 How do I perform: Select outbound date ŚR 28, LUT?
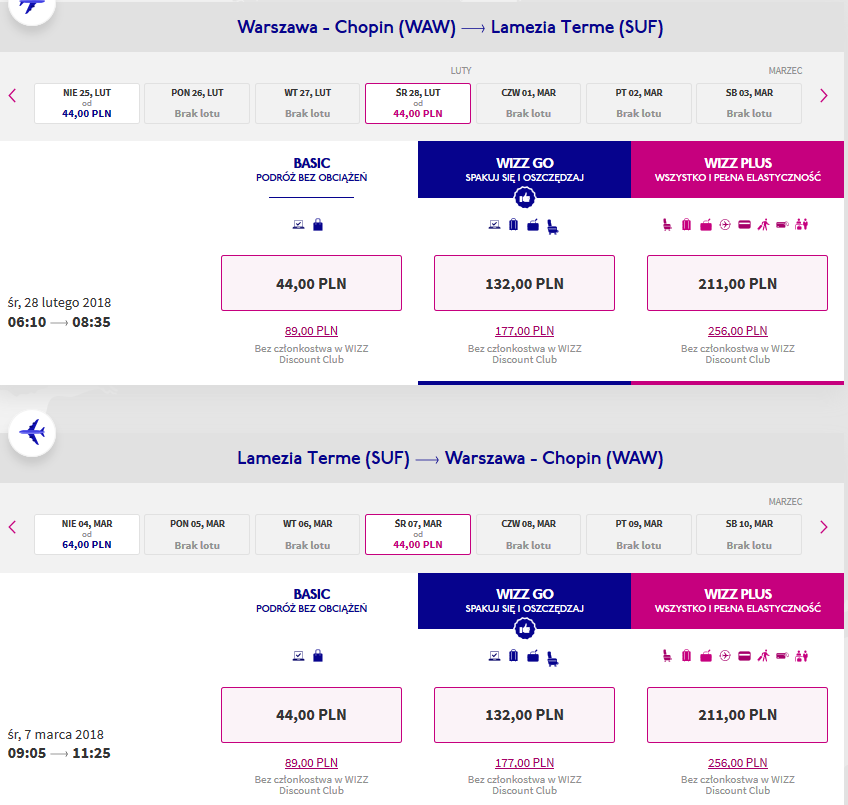418,103
